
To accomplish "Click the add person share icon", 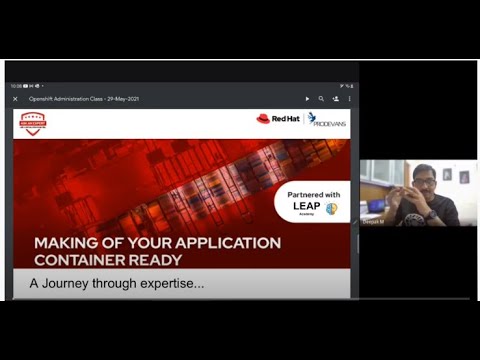I will 336,99.
